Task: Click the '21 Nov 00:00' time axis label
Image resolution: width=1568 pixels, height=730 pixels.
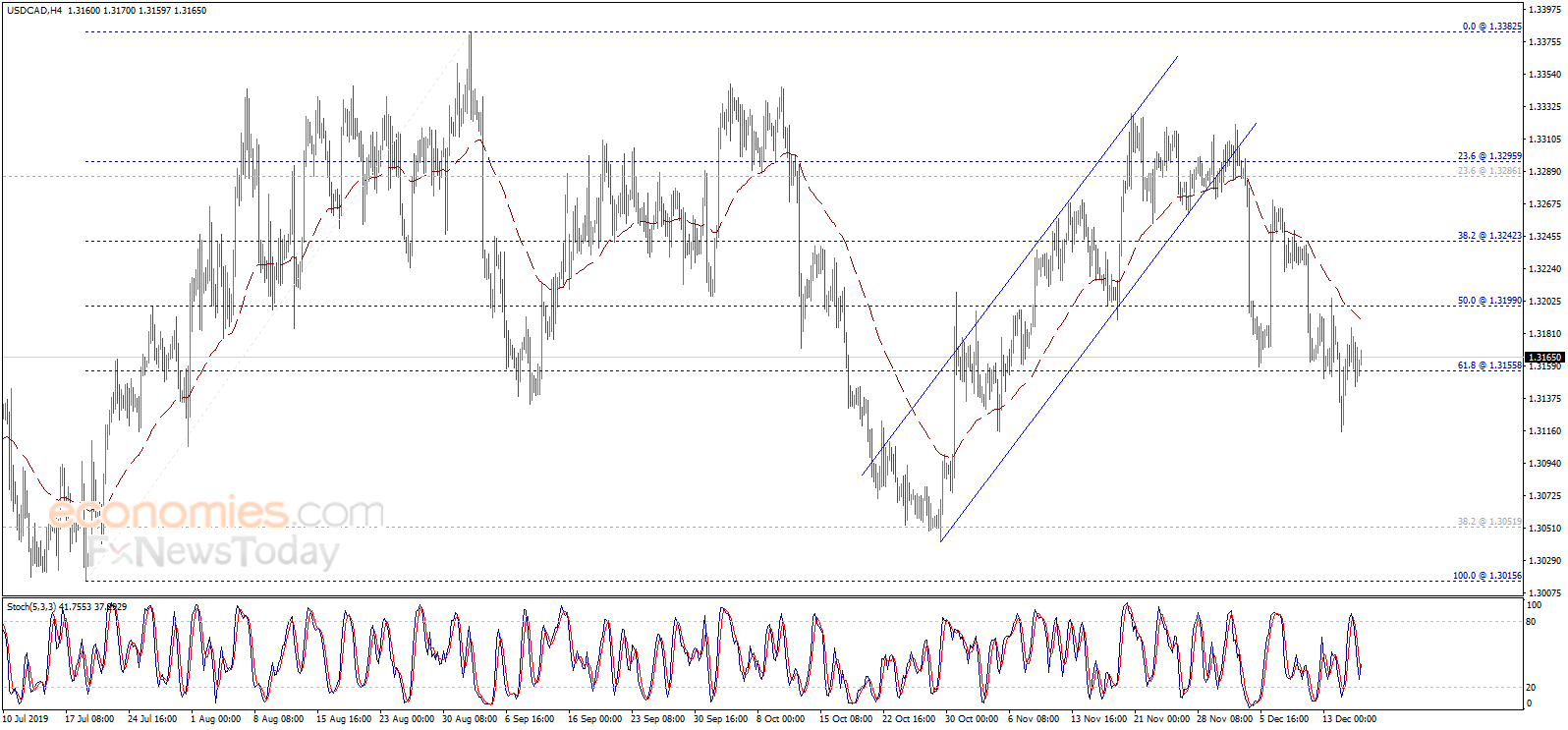Action: tap(1161, 719)
